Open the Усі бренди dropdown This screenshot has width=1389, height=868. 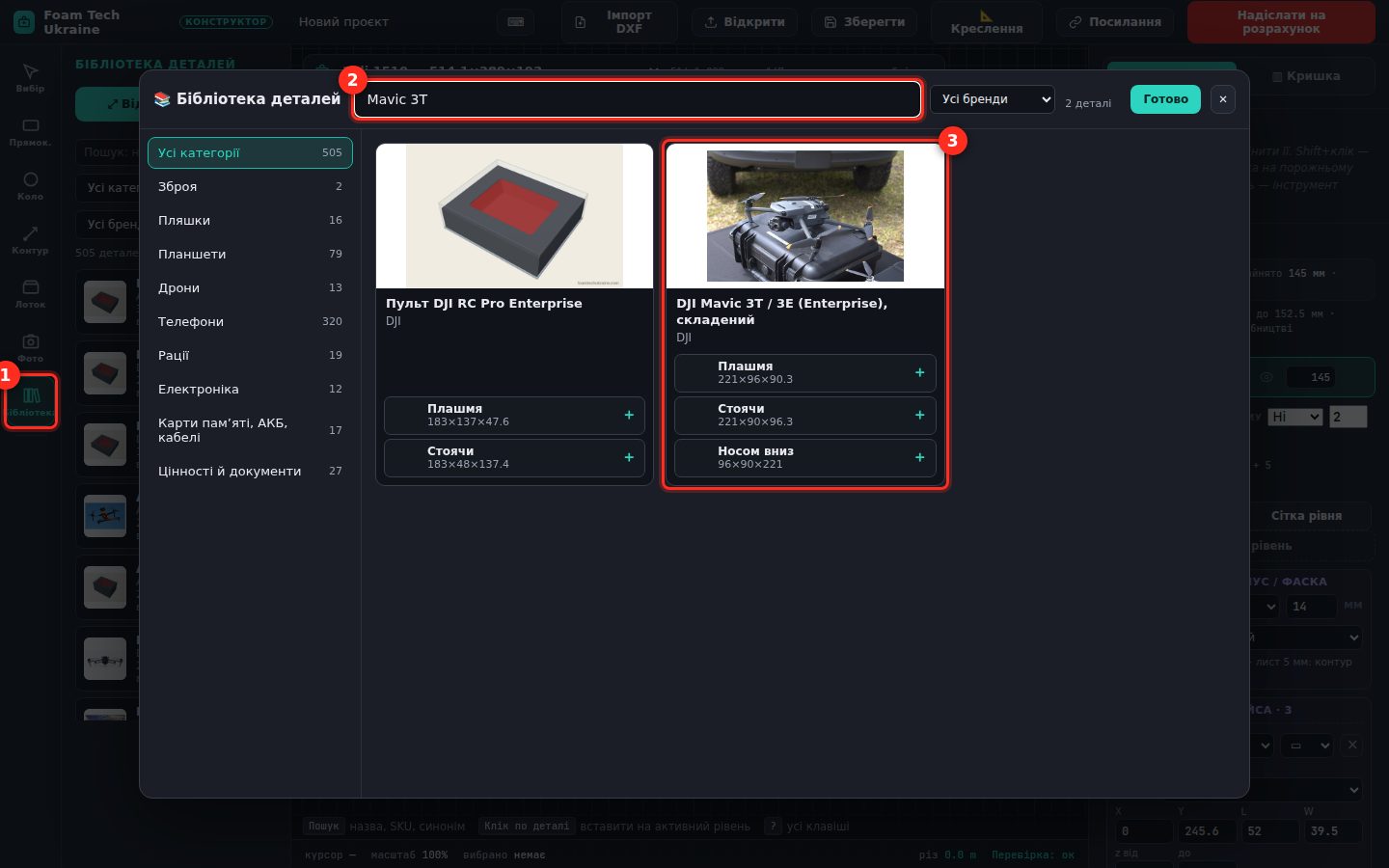tap(992, 99)
